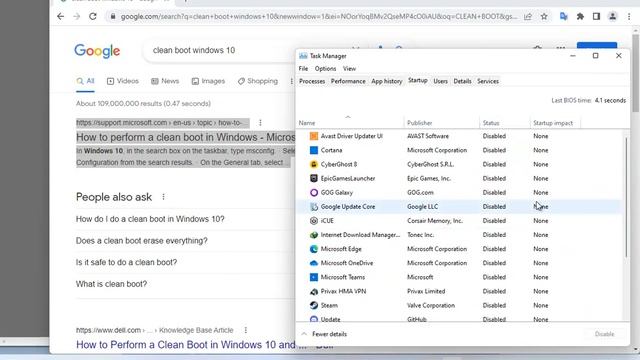The width and height of the screenshot is (640, 360).
Task: Sort startup list by Status column
Action: point(505,123)
